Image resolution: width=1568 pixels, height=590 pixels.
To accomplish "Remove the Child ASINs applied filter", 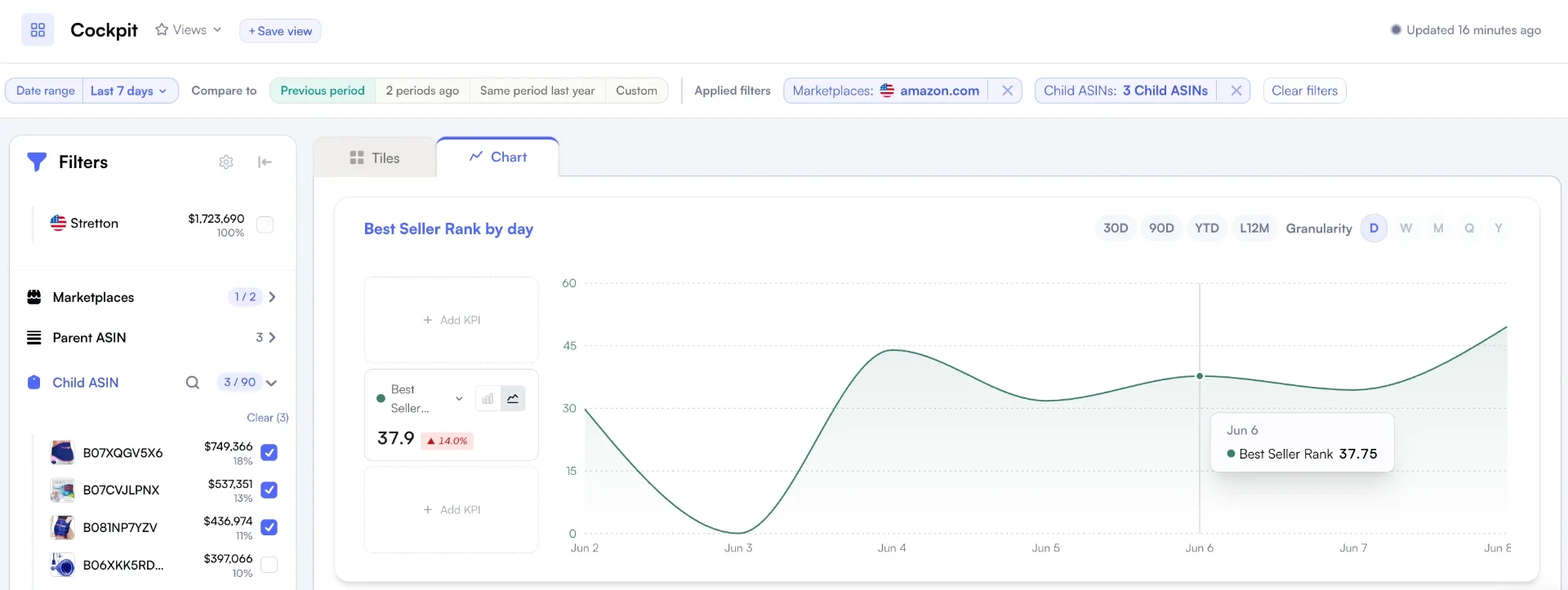I will pyautogui.click(x=1236, y=91).
